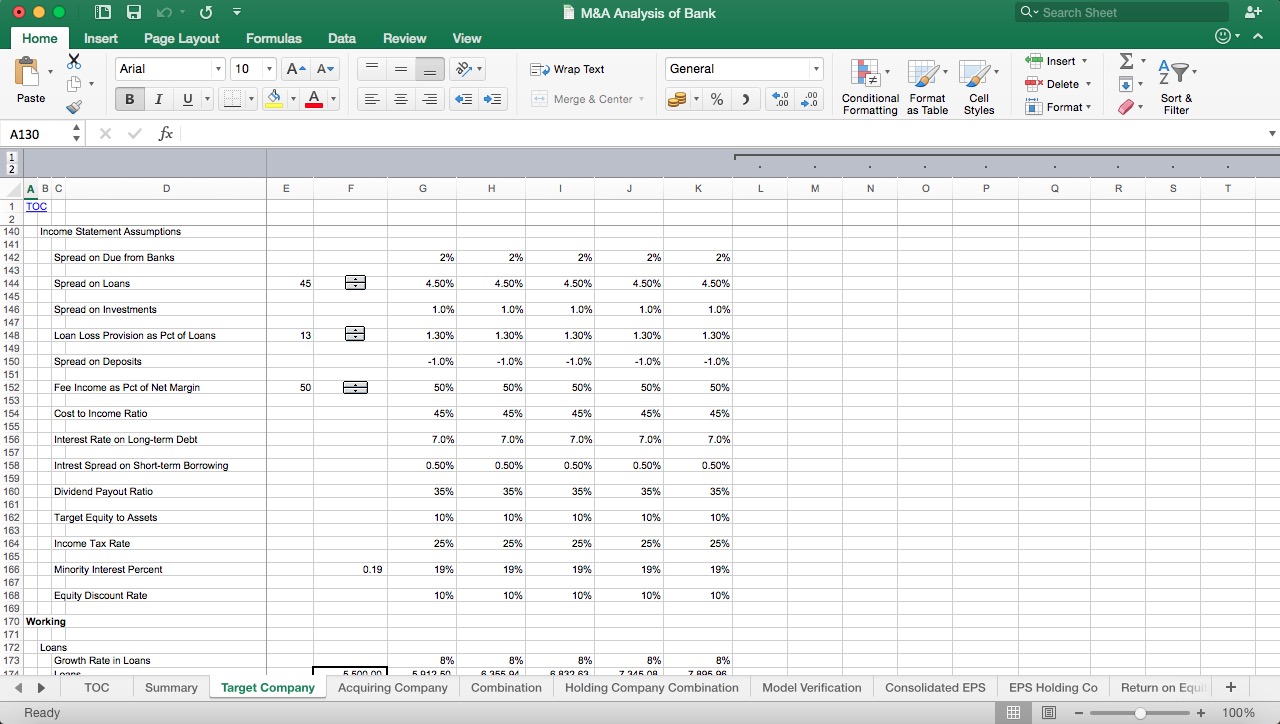Viewport: 1280px width, 724px height.
Task: Click the spinner beside Spread on Loans
Action: coord(354,283)
